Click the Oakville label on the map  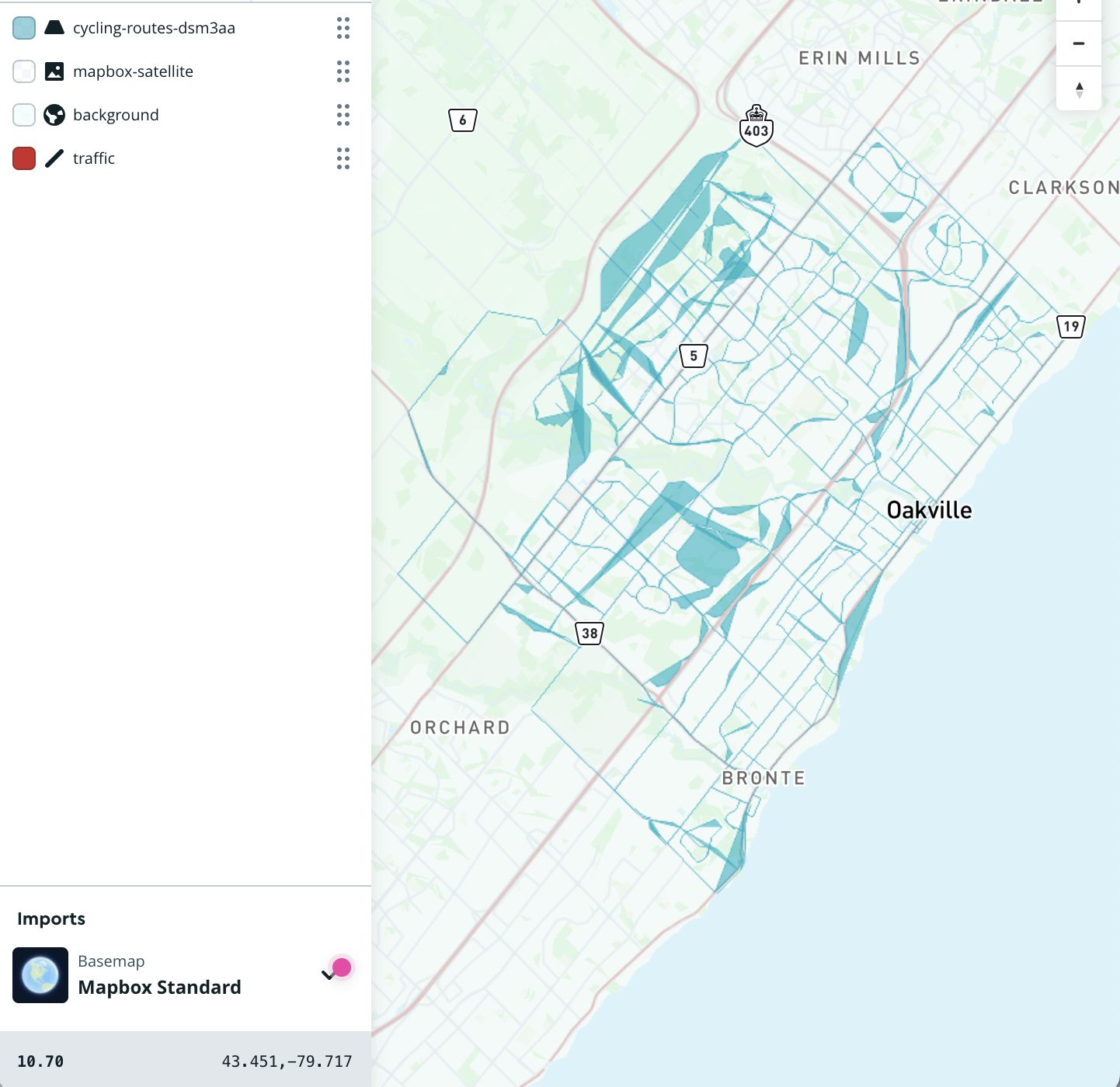[929, 510]
